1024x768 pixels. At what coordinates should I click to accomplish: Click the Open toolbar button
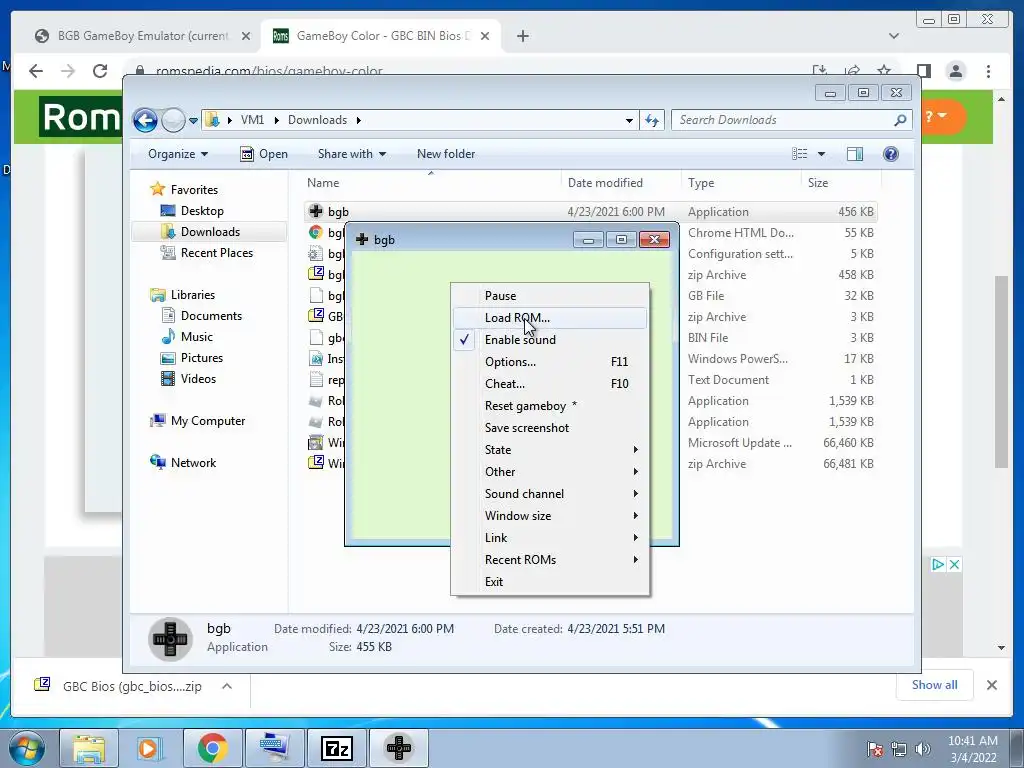click(x=264, y=154)
